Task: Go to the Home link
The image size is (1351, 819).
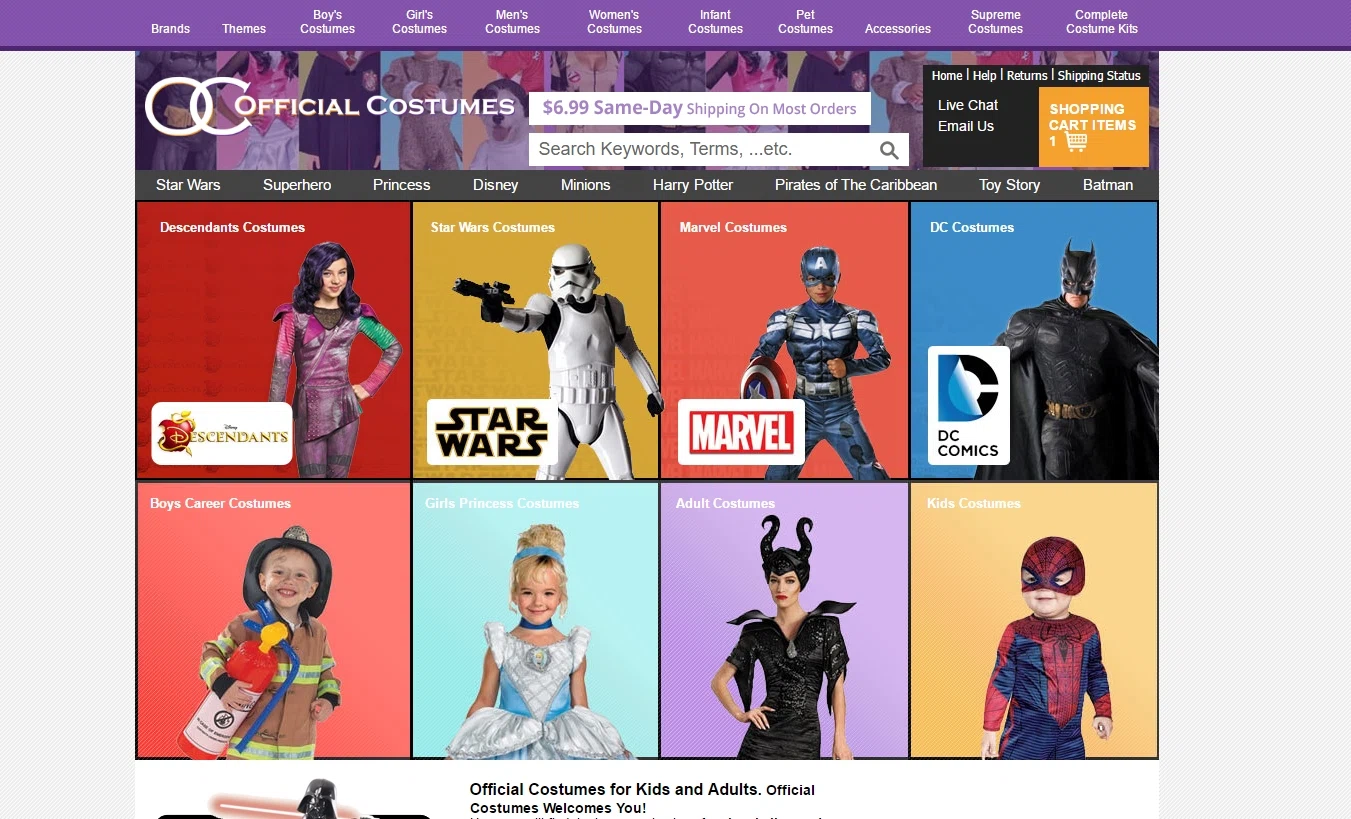Action: coord(947,75)
